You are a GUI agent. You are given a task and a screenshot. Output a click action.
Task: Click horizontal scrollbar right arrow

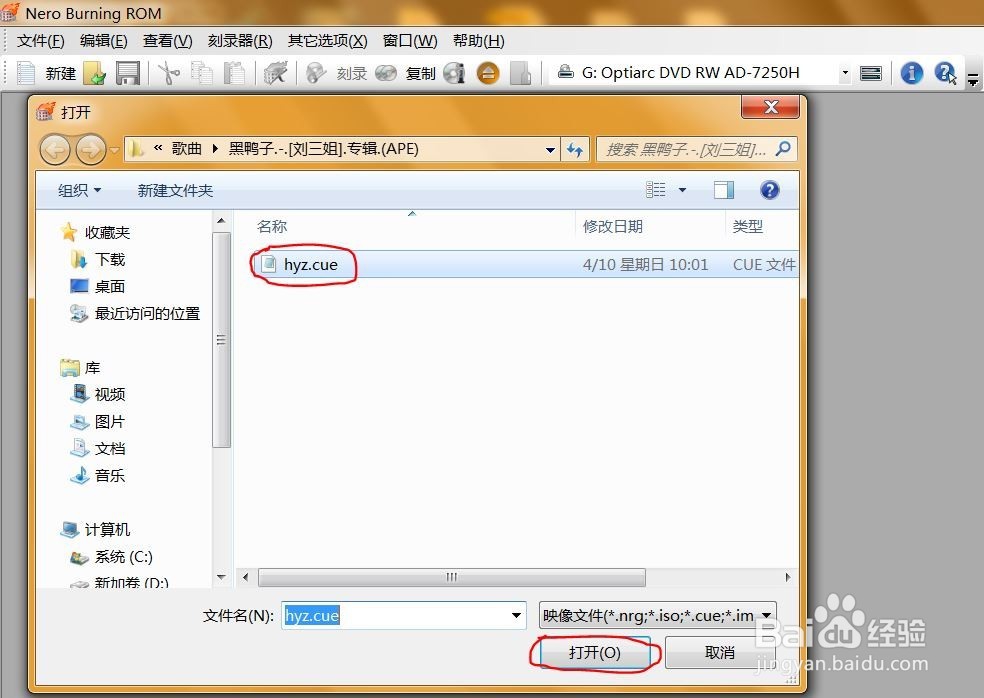point(788,577)
